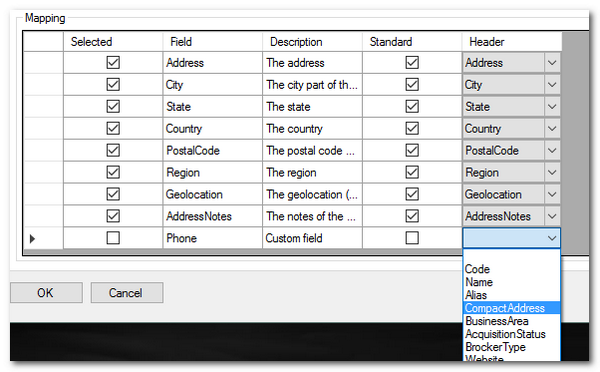Click the Cancel button

(x=127, y=293)
